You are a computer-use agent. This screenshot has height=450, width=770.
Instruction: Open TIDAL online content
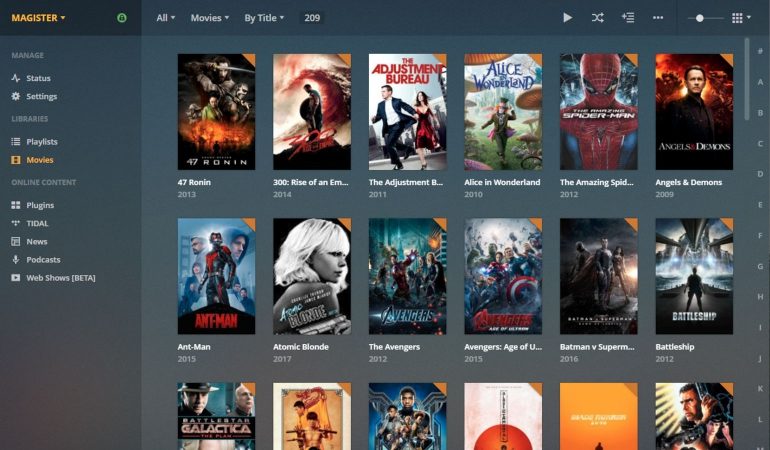[x=37, y=223]
